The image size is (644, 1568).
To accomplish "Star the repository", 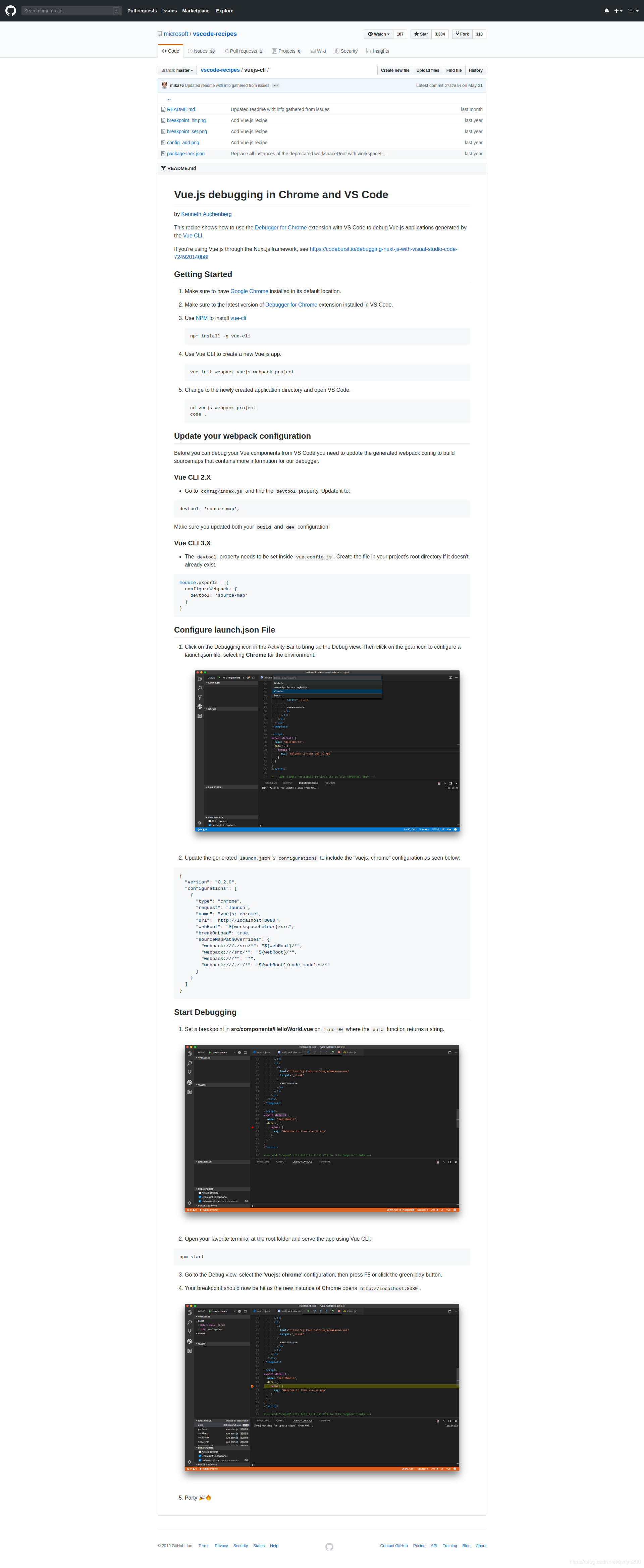I will (x=421, y=34).
